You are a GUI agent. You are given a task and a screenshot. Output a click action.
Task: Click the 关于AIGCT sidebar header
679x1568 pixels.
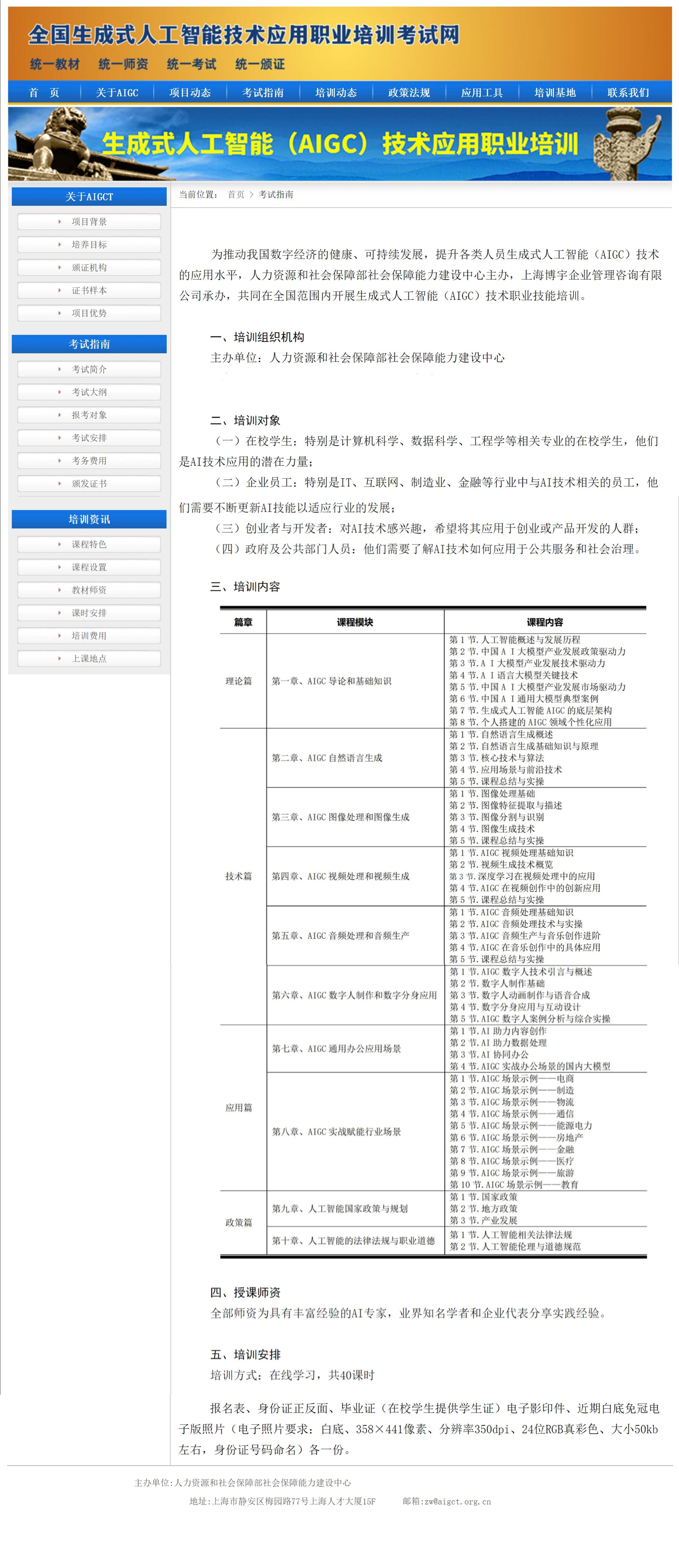pos(89,197)
